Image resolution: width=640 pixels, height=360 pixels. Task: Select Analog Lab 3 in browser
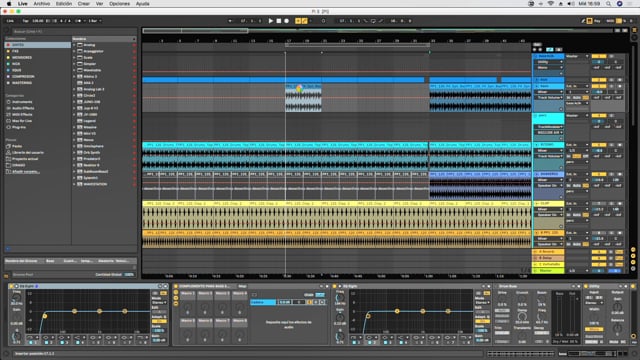click(x=93, y=89)
